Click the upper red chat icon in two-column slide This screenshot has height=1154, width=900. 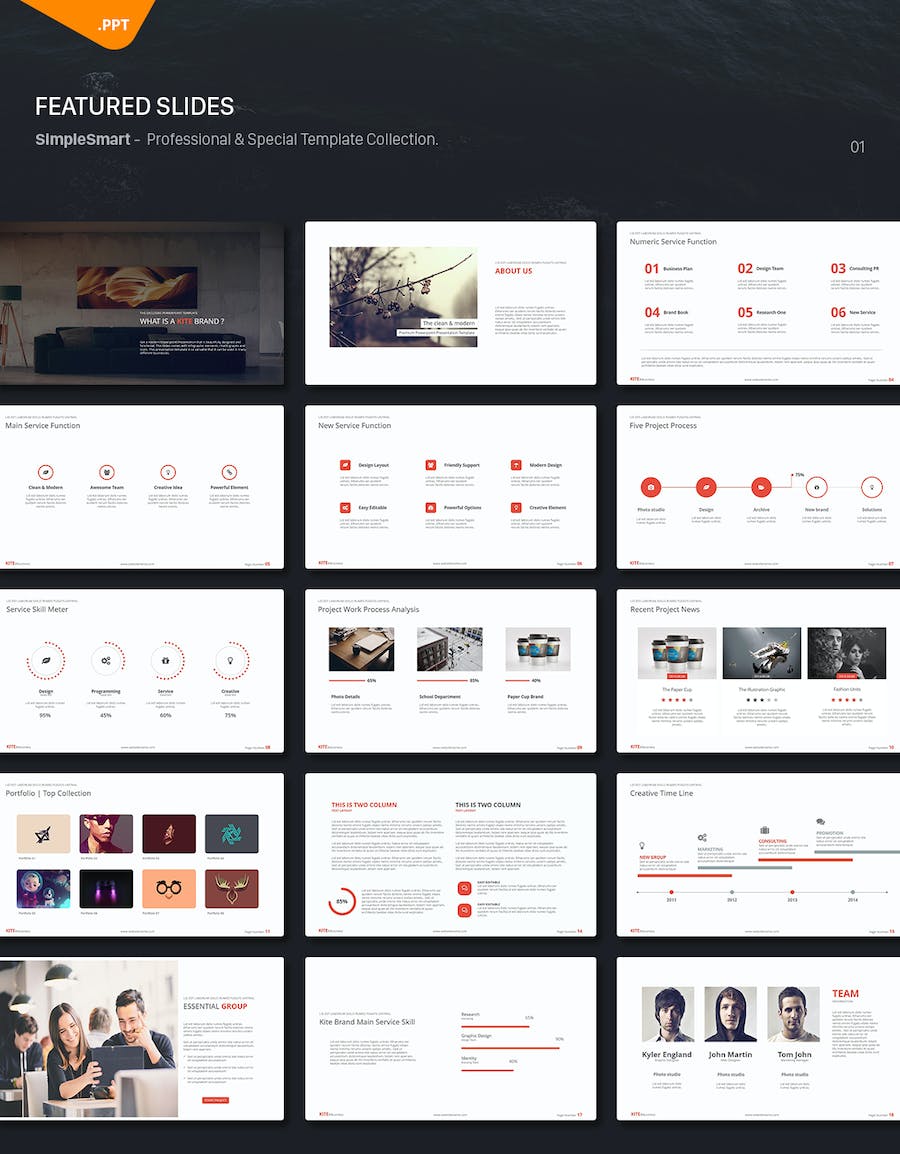point(464,888)
